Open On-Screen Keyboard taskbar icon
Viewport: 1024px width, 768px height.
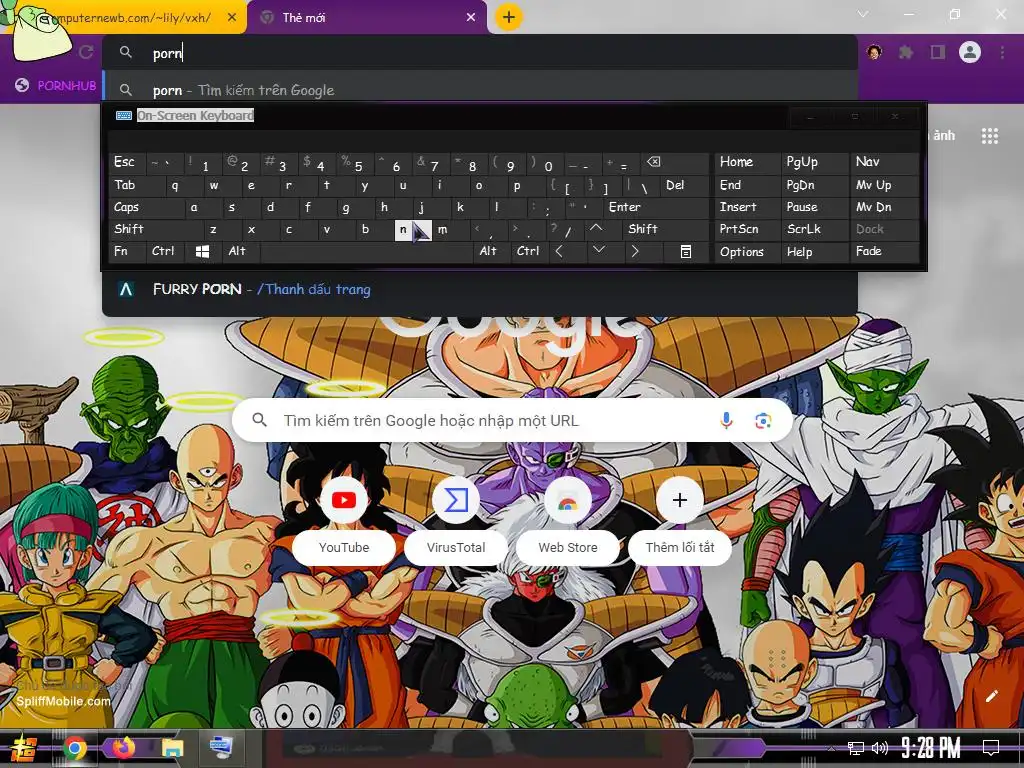coord(221,746)
